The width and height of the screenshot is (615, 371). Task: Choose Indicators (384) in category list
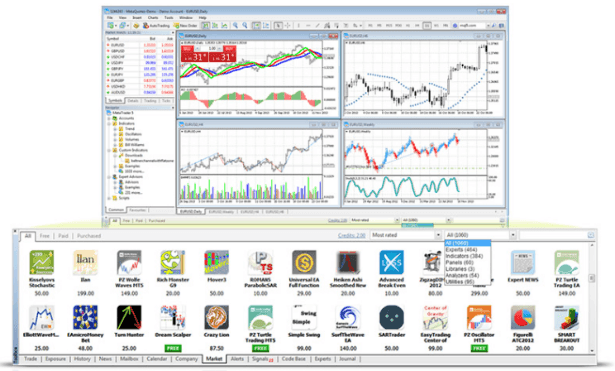point(464,256)
